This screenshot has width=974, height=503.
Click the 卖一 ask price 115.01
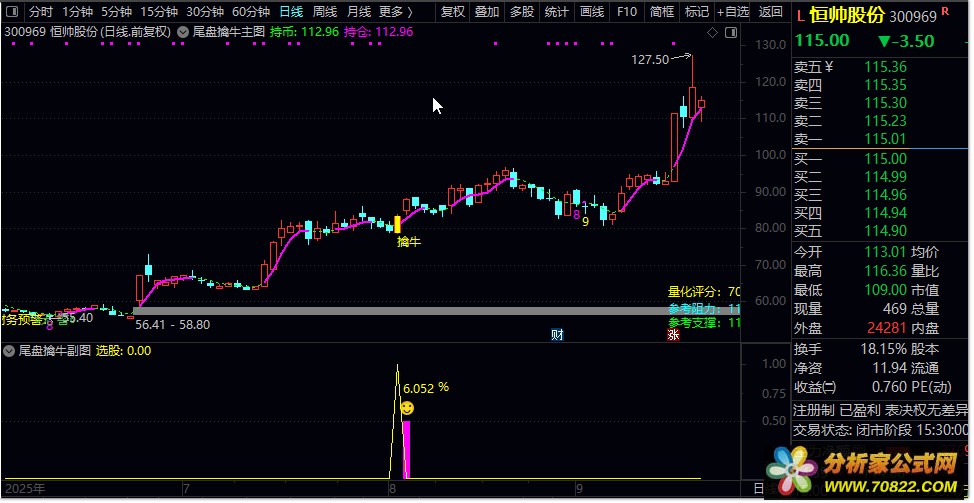coord(886,139)
